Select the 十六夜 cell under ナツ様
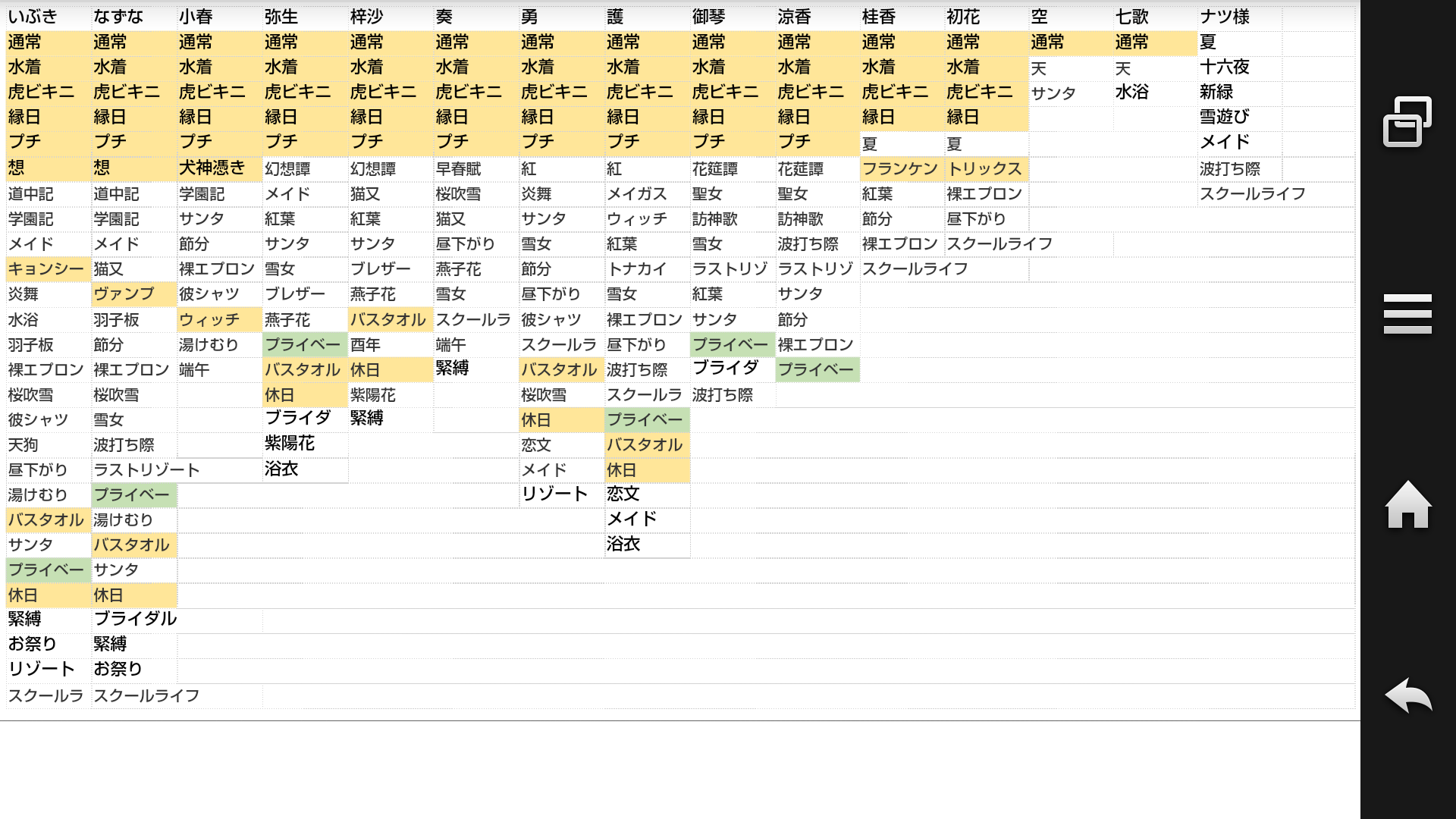This screenshot has width=1456, height=819. click(x=1225, y=67)
